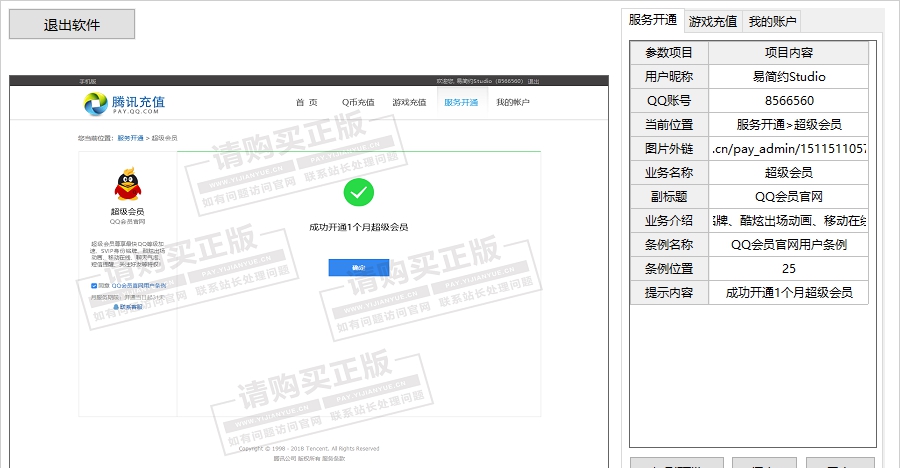The width and height of the screenshot is (900, 468).
Task: Click the QQ会员官网 副标题 value cell
Action: click(789, 196)
